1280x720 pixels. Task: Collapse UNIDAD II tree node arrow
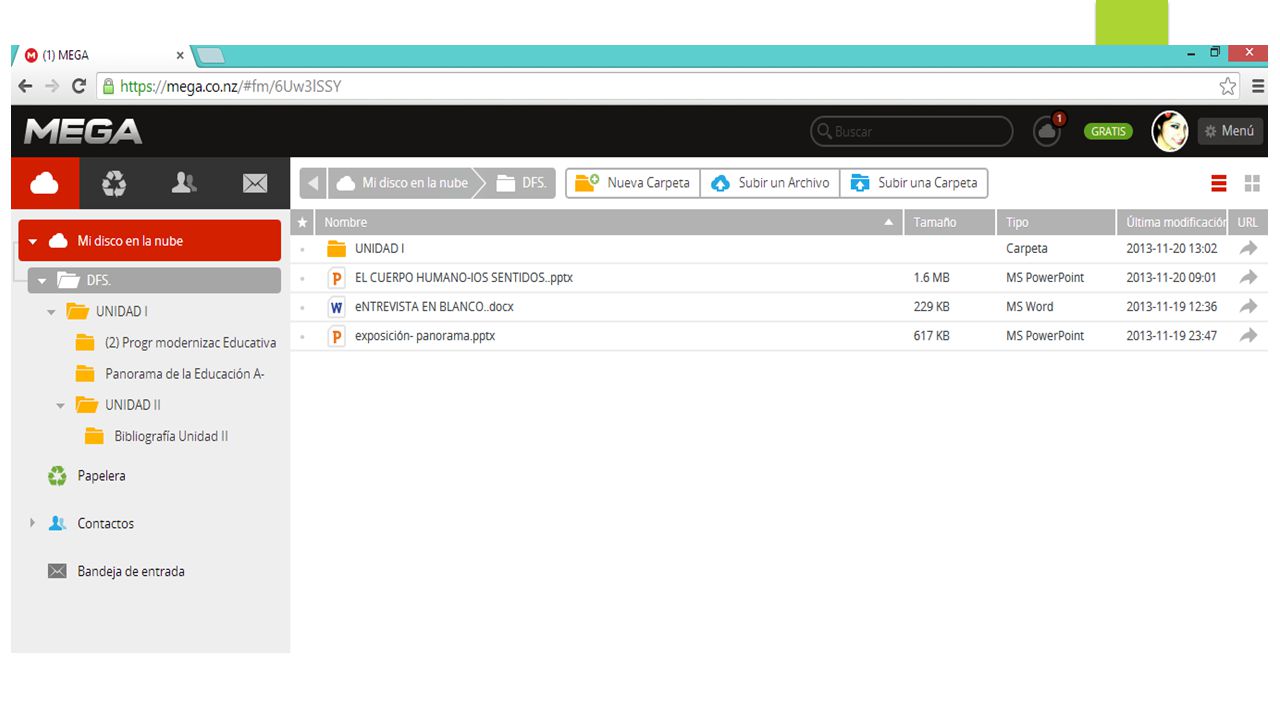click(x=61, y=406)
